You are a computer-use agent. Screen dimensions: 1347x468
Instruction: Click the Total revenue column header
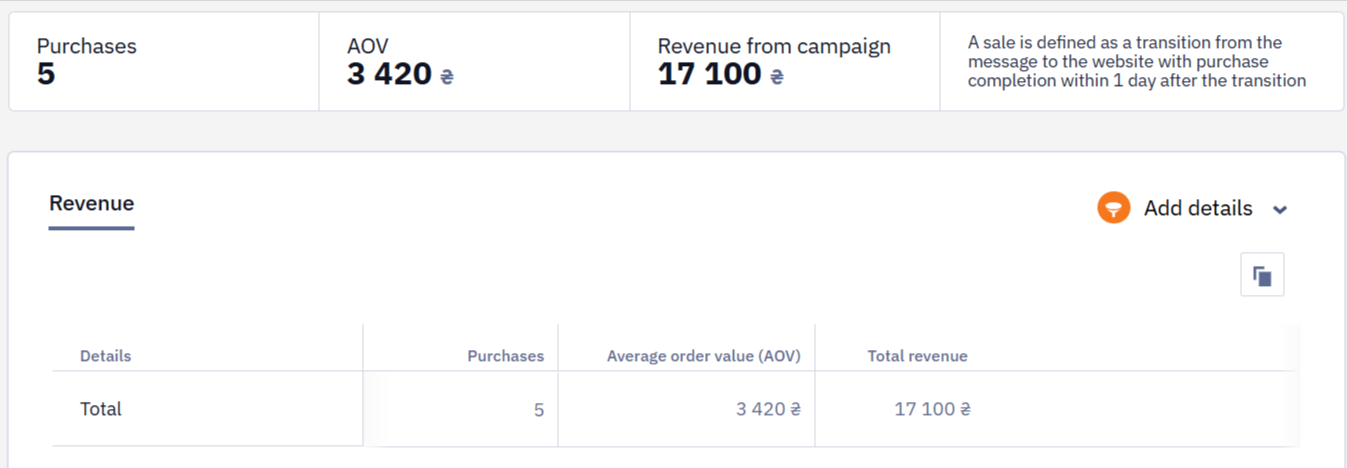[918, 356]
